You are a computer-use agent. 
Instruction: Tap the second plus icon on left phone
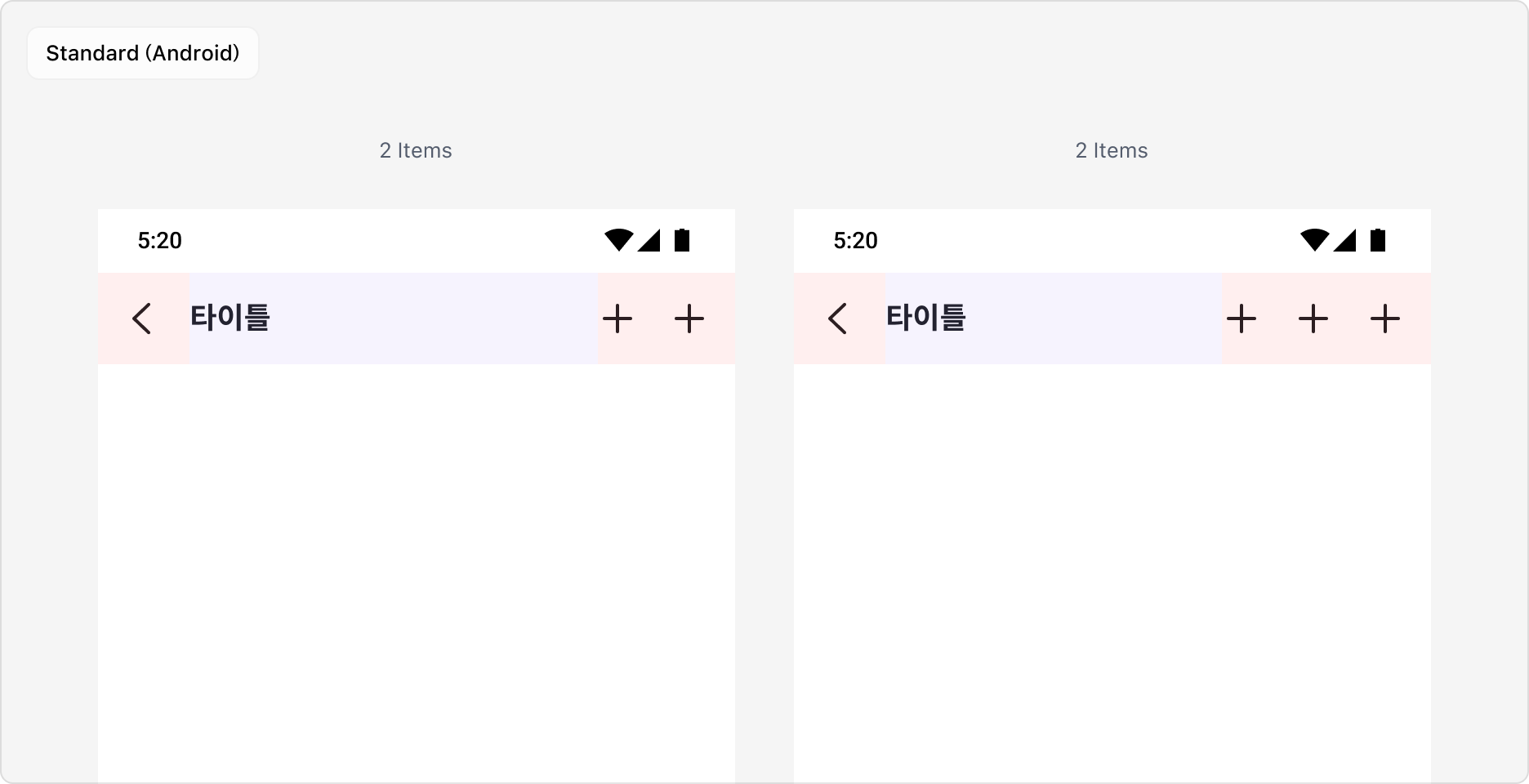(x=689, y=318)
